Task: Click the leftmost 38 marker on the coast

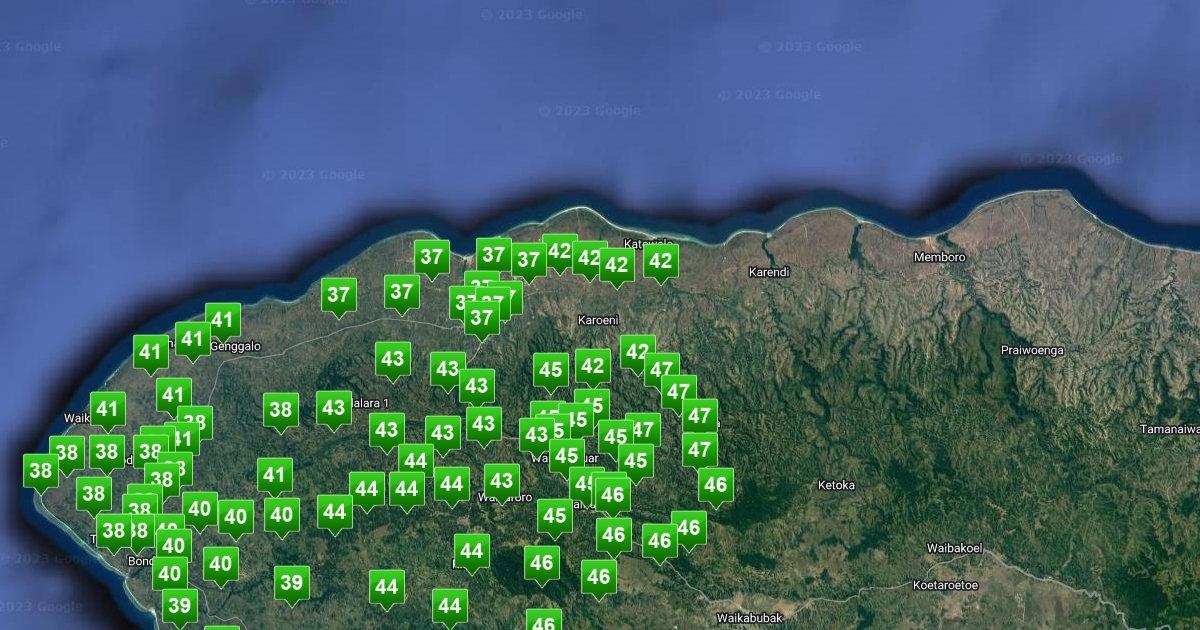Action: [41, 470]
